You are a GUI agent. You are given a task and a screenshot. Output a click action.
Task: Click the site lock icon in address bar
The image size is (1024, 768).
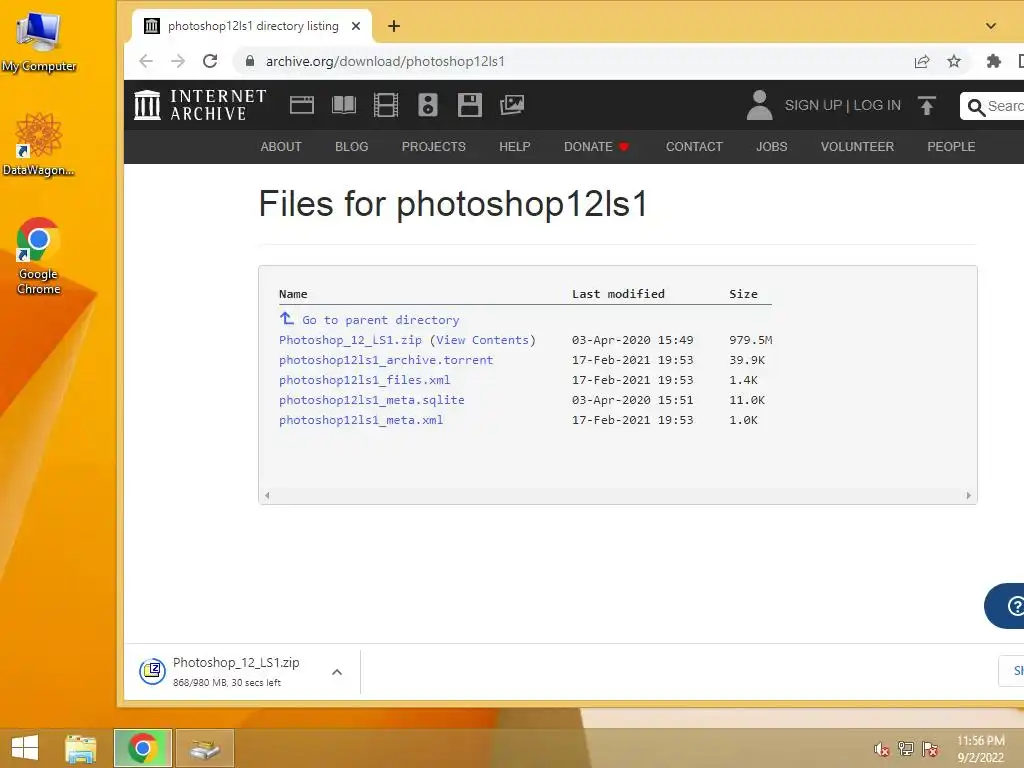[249, 61]
